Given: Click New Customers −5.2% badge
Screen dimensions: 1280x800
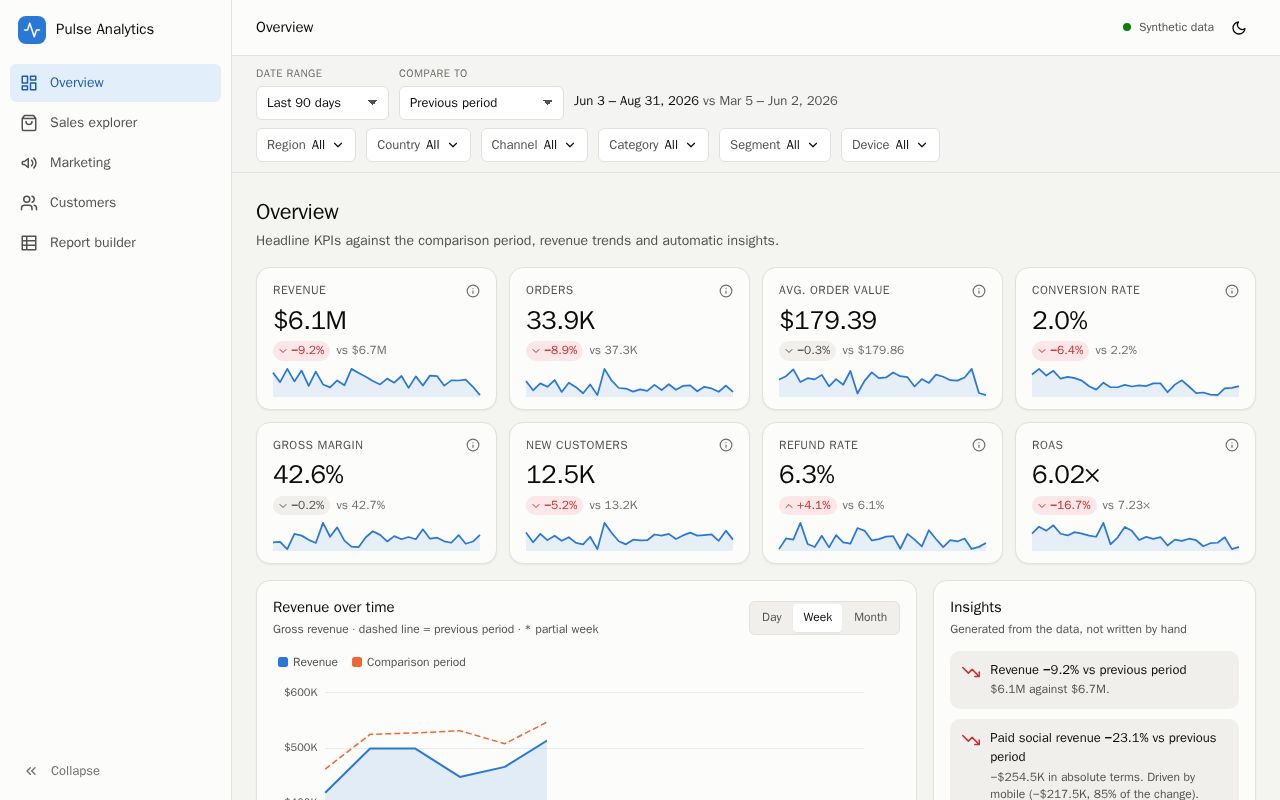Looking at the screenshot, I should pyautogui.click(x=554, y=506).
